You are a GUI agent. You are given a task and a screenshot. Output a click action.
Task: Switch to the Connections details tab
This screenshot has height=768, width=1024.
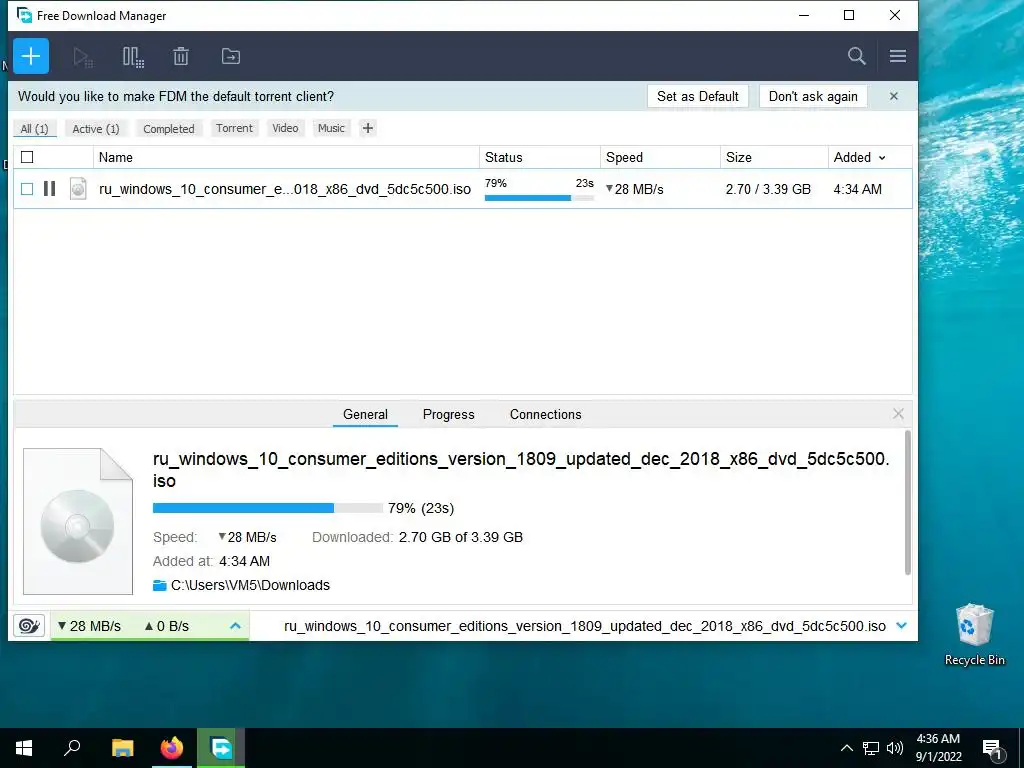coord(545,414)
